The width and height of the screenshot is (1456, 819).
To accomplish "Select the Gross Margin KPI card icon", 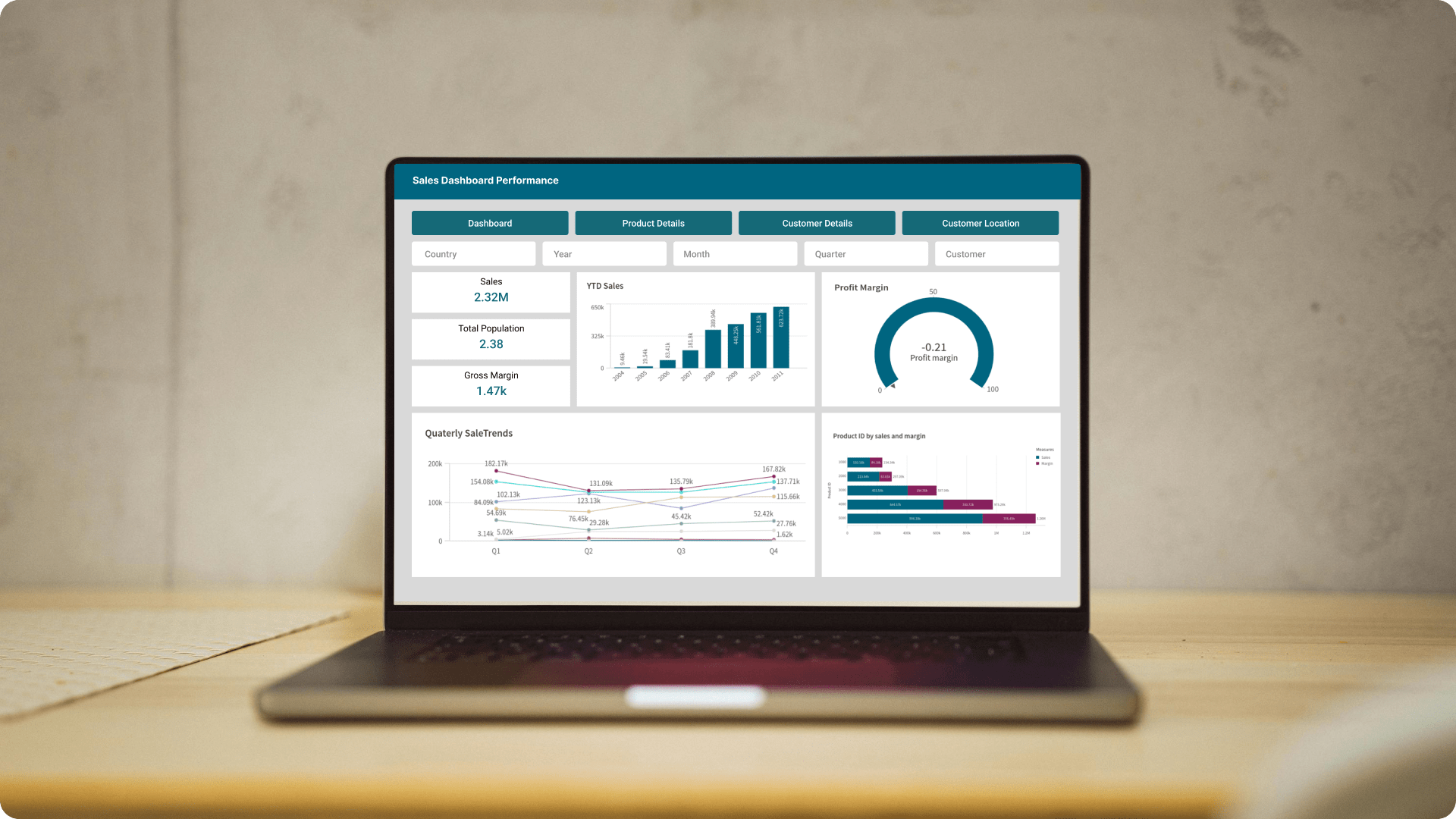I will pyautogui.click(x=491, y=384).
